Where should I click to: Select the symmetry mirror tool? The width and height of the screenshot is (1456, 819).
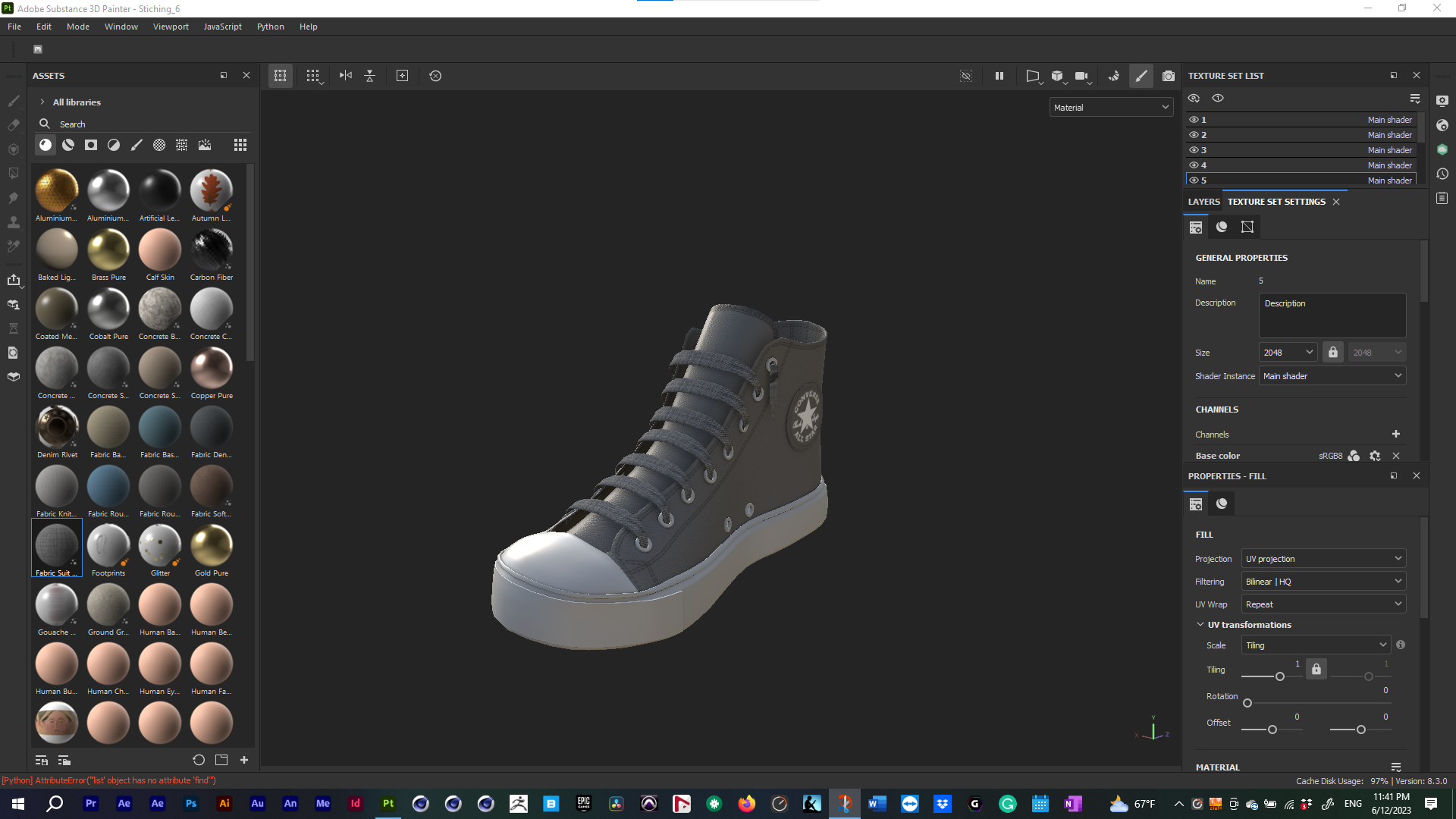(x=345, y=76)
